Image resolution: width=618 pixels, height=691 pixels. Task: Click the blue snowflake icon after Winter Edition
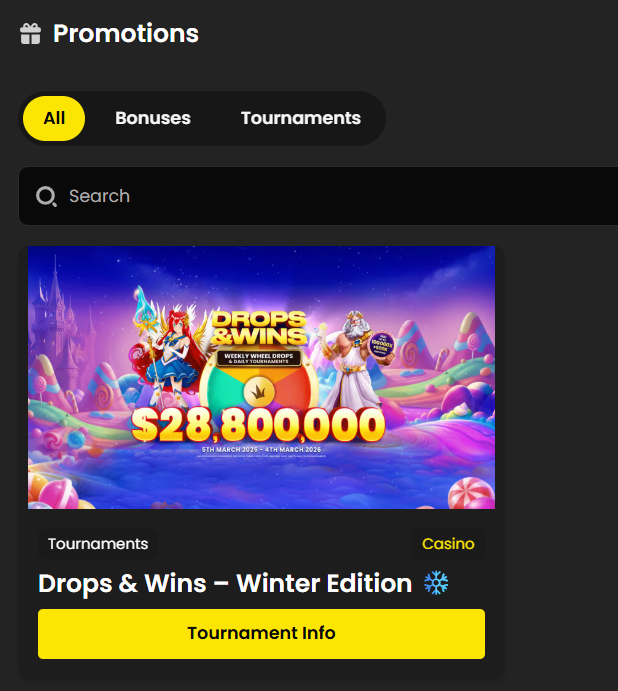point(436,583)
